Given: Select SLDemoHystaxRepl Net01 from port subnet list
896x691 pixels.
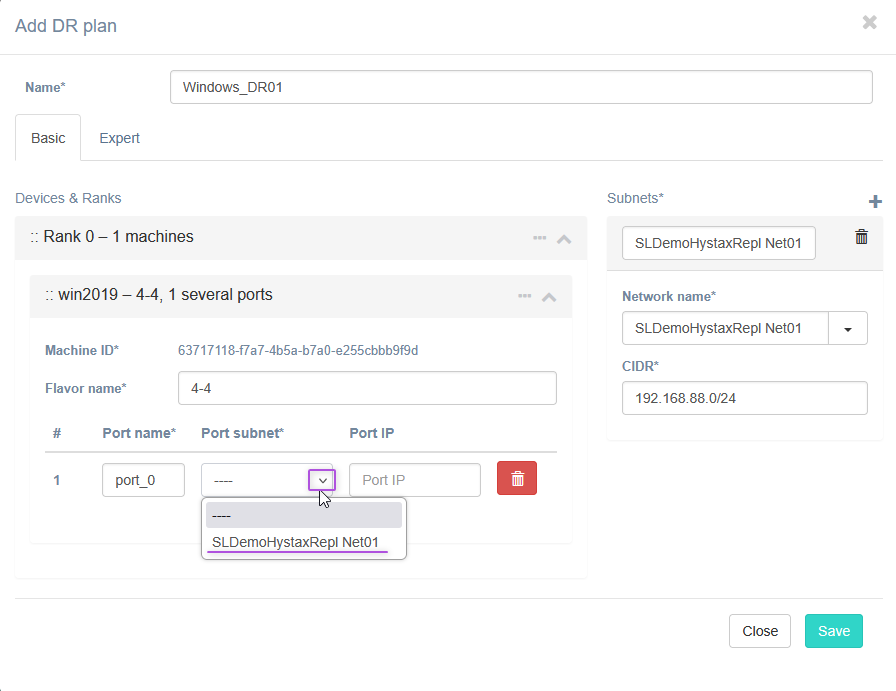Looking at the screenshot, I should coord(296,542).
